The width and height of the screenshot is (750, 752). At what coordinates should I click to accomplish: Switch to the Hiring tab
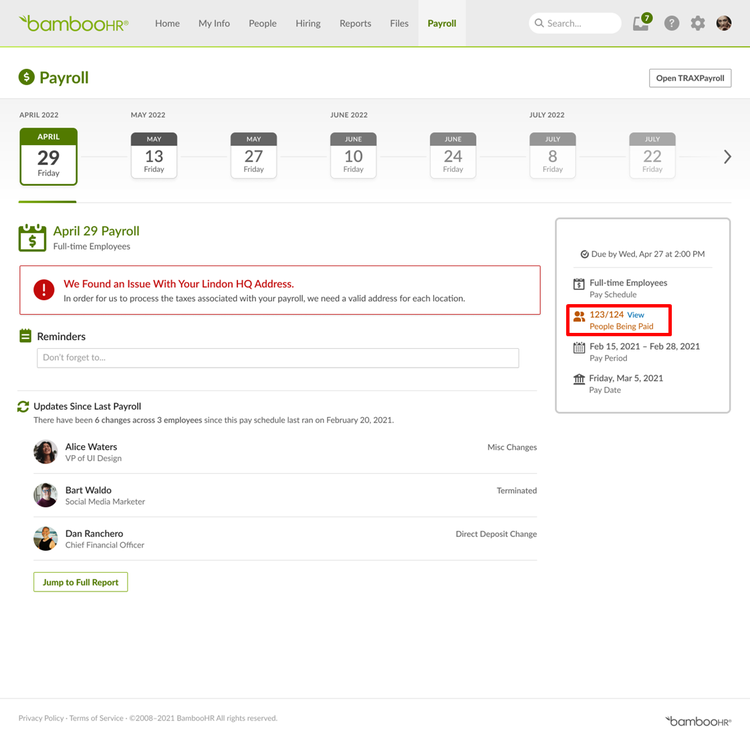point(308,23)
